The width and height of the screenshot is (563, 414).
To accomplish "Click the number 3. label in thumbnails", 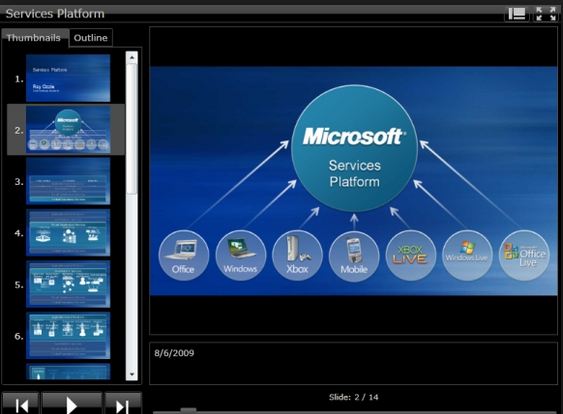I will point(19,182).
